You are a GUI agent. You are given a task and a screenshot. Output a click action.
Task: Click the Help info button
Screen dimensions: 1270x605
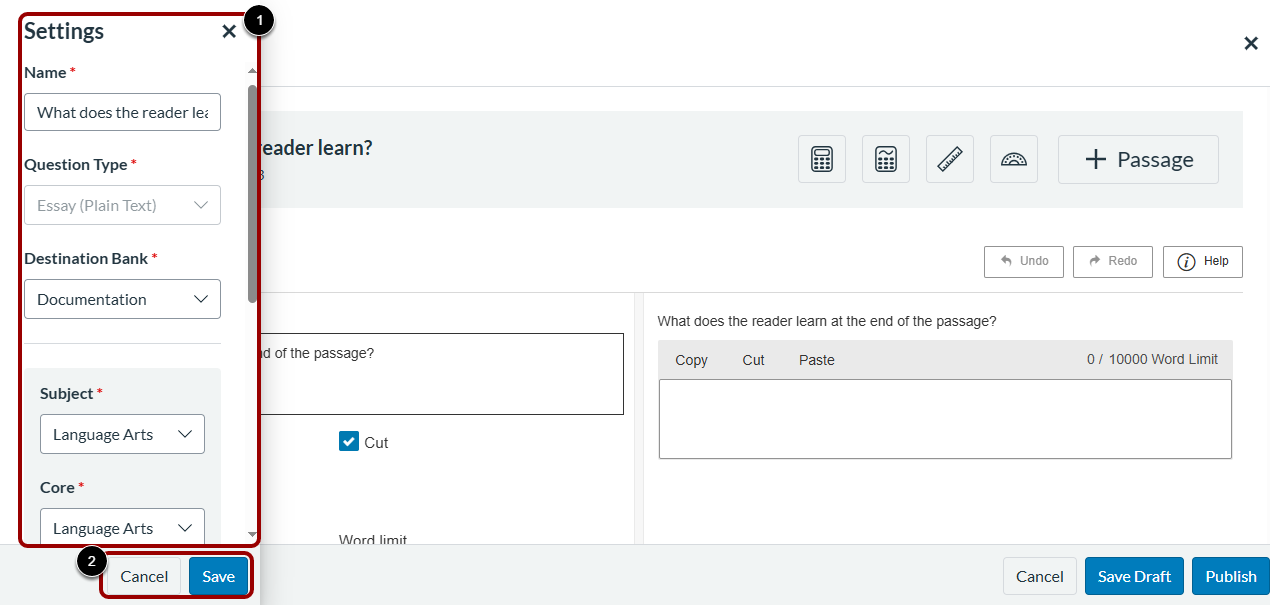pyautogui.click(x=1203, y=261)
